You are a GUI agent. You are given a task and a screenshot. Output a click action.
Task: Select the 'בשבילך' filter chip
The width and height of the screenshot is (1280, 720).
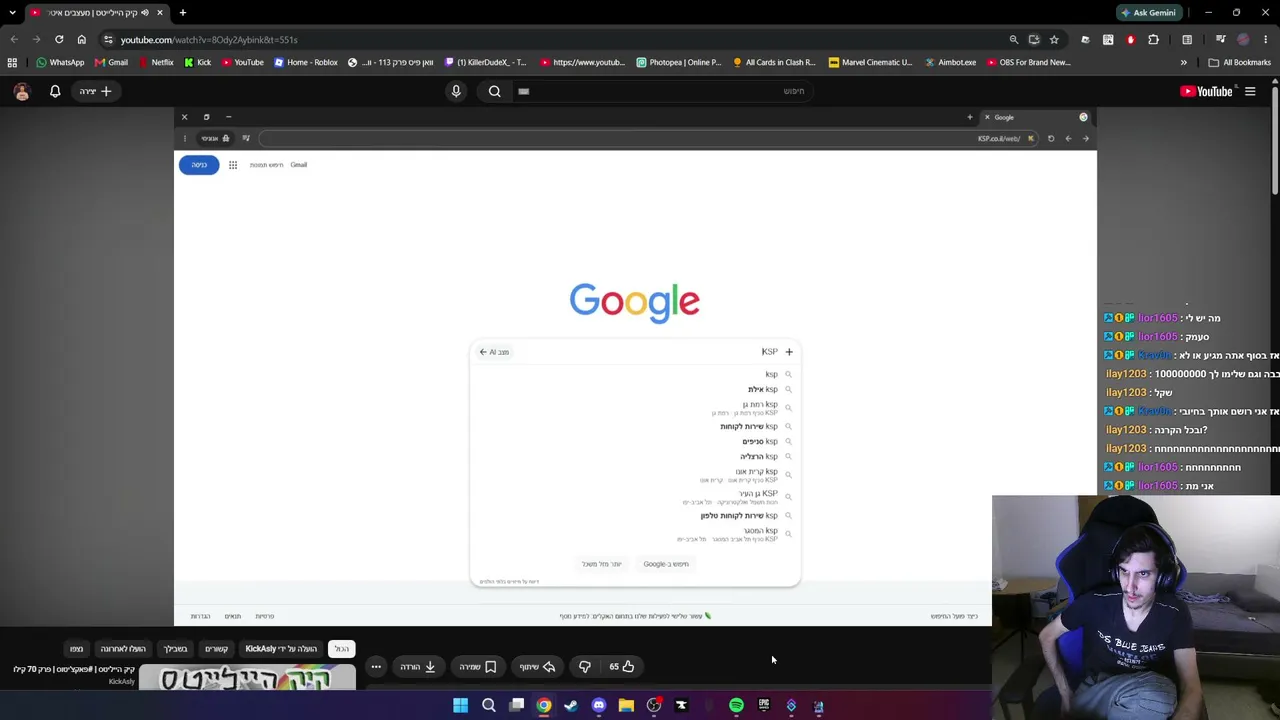[175, 649]
